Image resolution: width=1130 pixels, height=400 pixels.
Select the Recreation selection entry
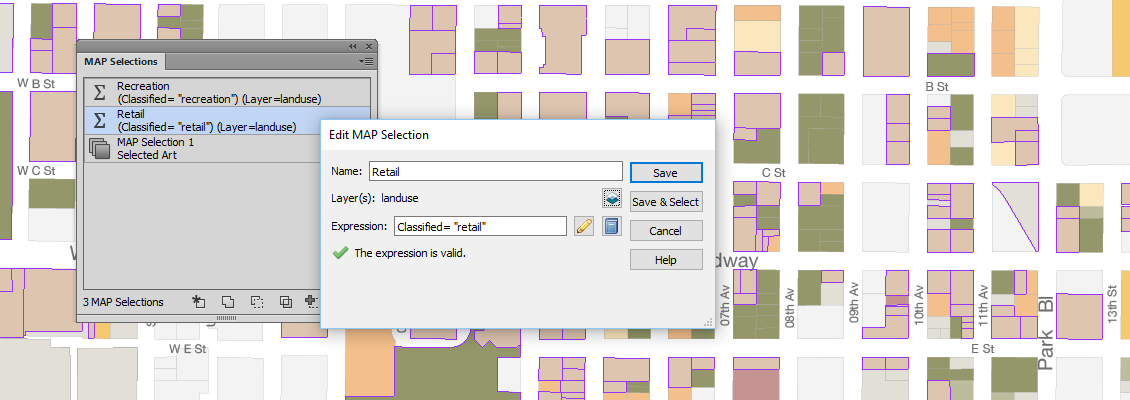227,92
